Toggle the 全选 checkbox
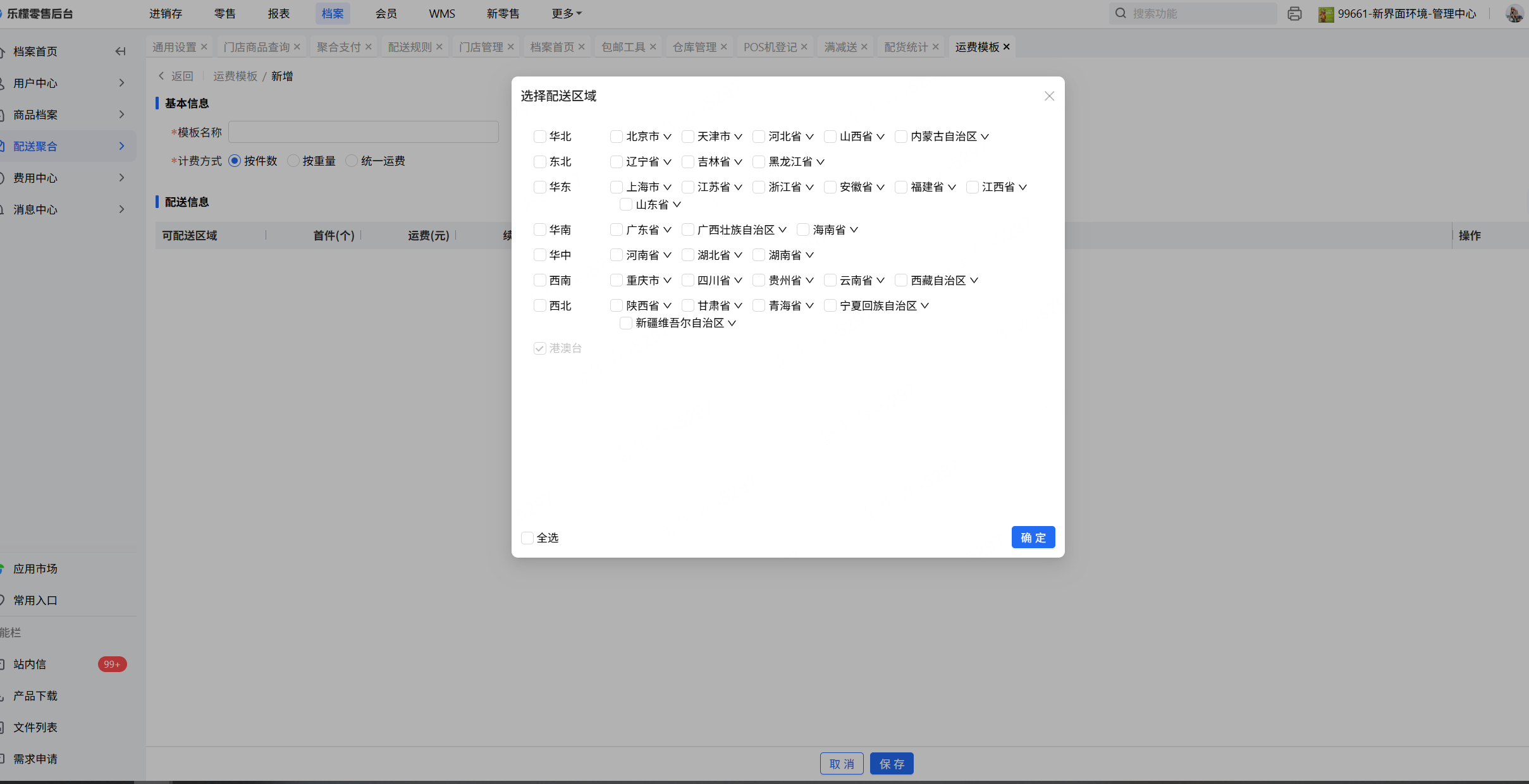Viewport: 1529px width, 784px height. click(527, 538)
